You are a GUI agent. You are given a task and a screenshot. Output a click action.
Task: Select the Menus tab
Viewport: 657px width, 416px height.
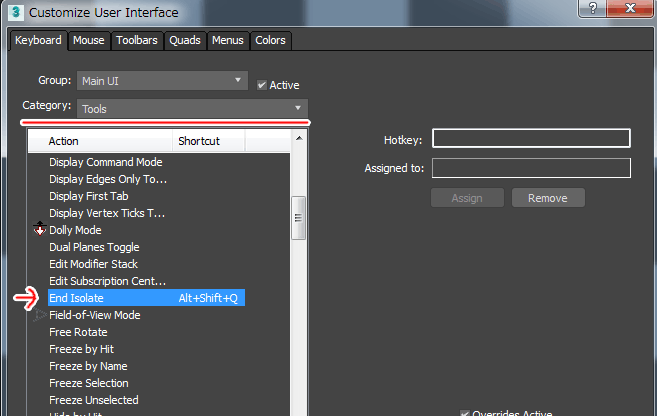pos(228,41)
